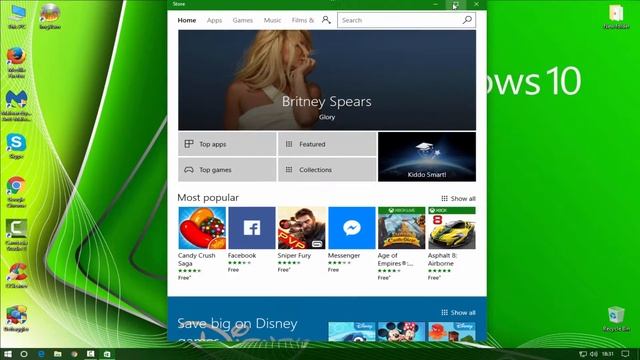This screenshot has width=640, height=360.
Task: Switch to the Apps tab
Action: pyautogui.click(x=214, y=20)
